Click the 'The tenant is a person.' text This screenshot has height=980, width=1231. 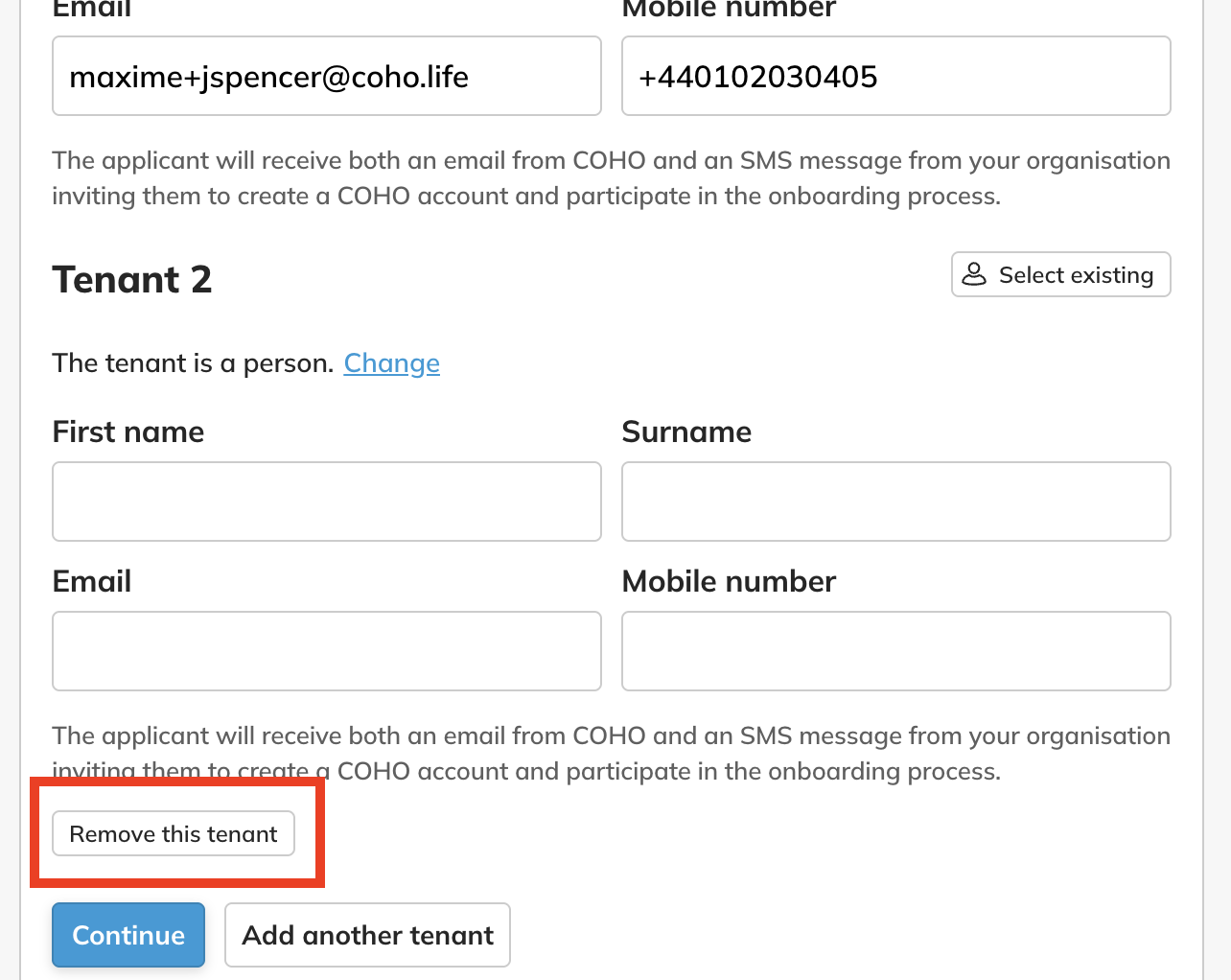tap(193, 363)
